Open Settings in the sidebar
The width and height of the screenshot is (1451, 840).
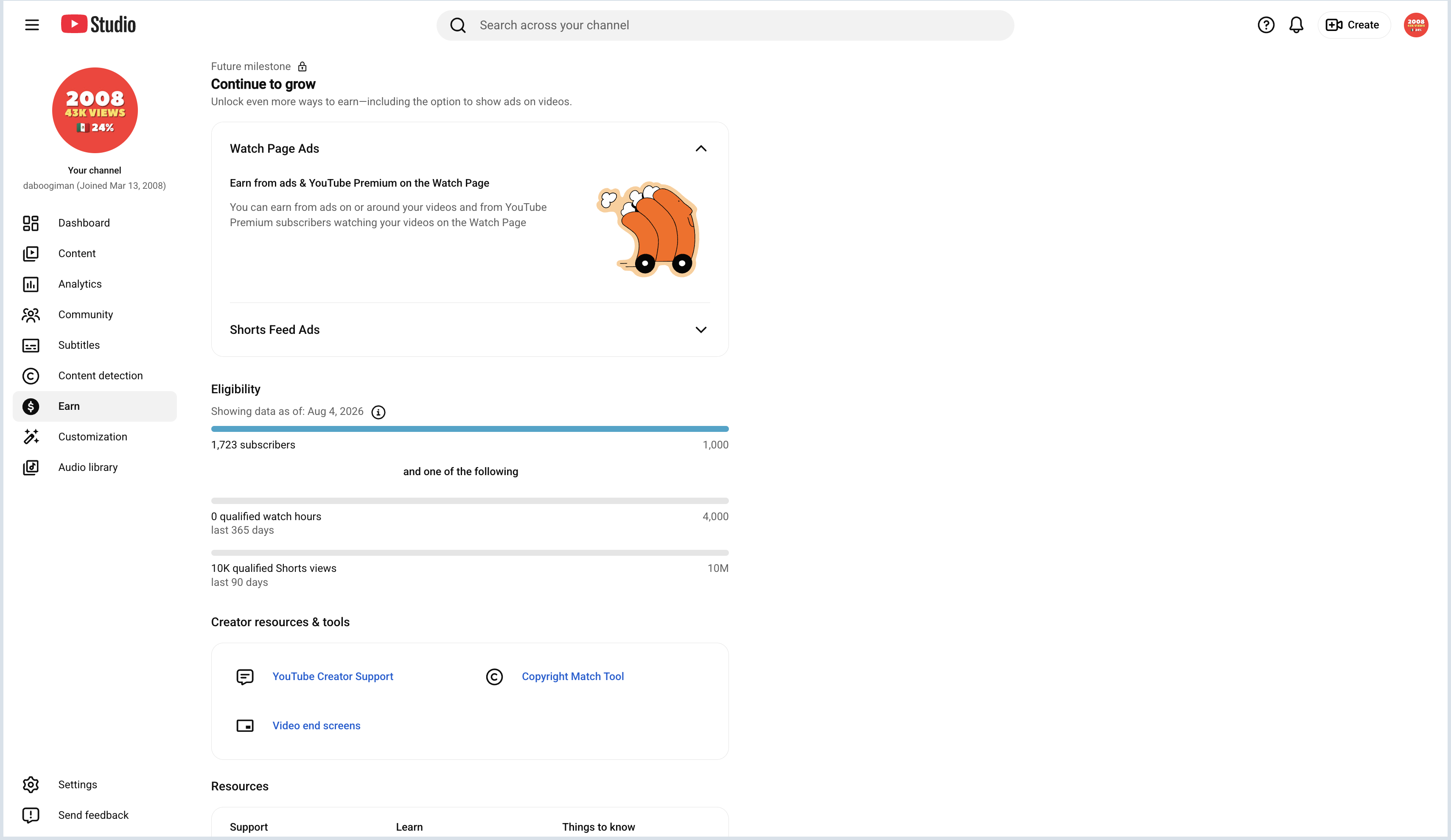tap(95, 784)
